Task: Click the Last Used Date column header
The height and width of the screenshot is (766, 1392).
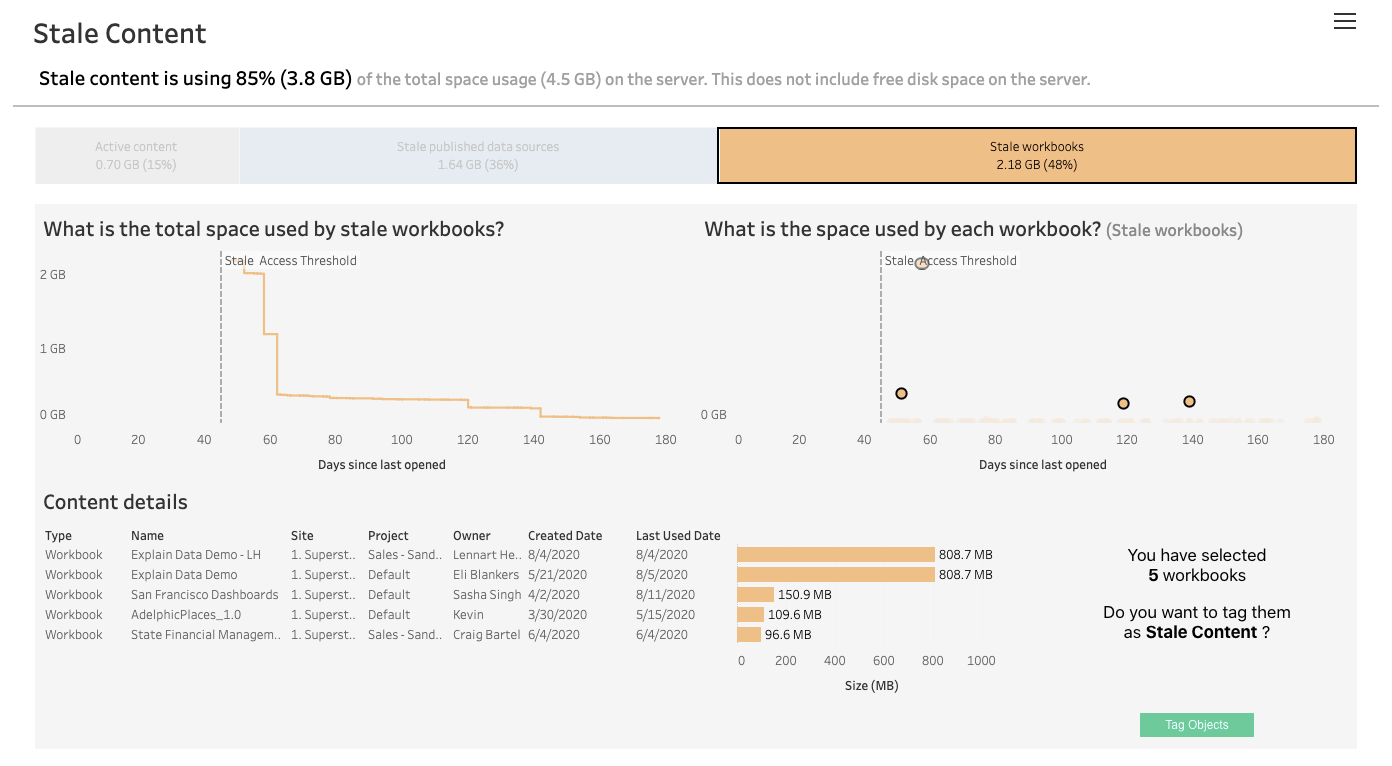Action: point(677,536)
